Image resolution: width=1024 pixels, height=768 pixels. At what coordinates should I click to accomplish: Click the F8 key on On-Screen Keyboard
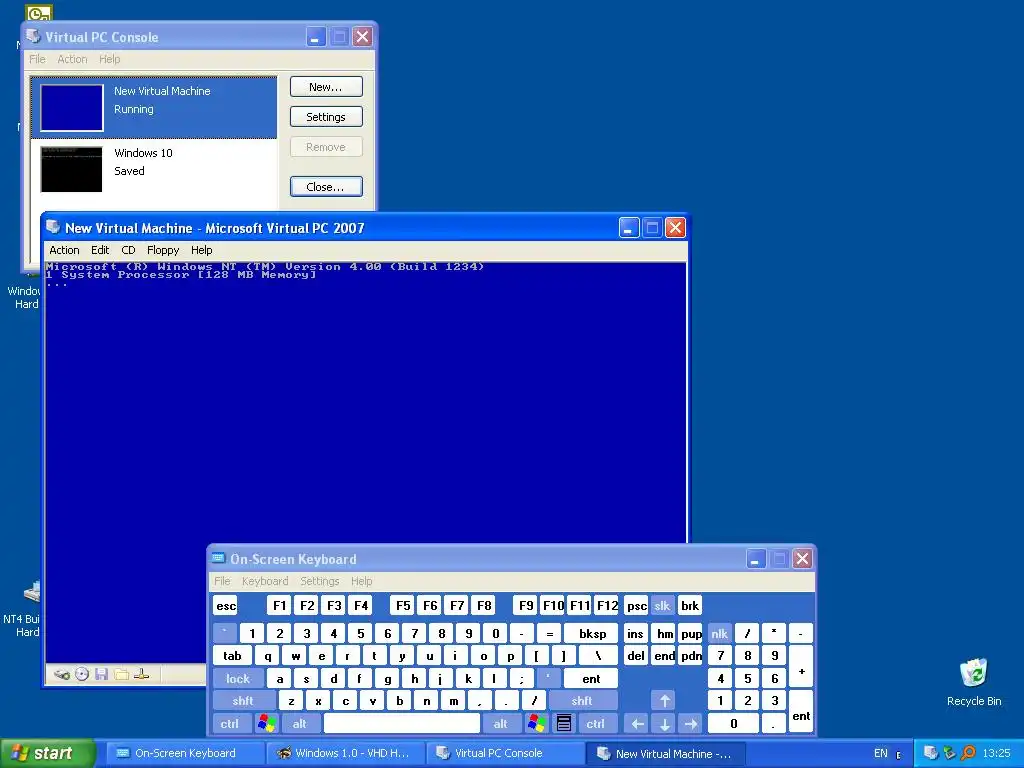pyautogui.click(x=484, y=605)
